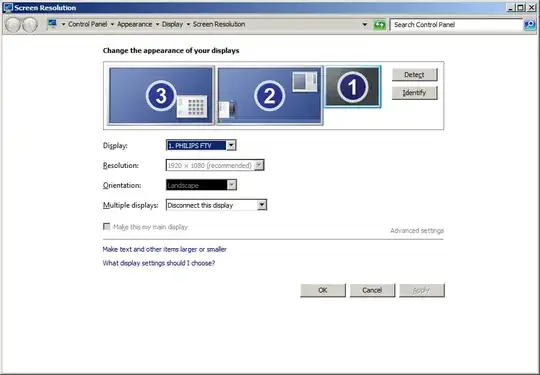Click Screen Resolution breadcrumb
540x375 pixels.
(219, 24)
